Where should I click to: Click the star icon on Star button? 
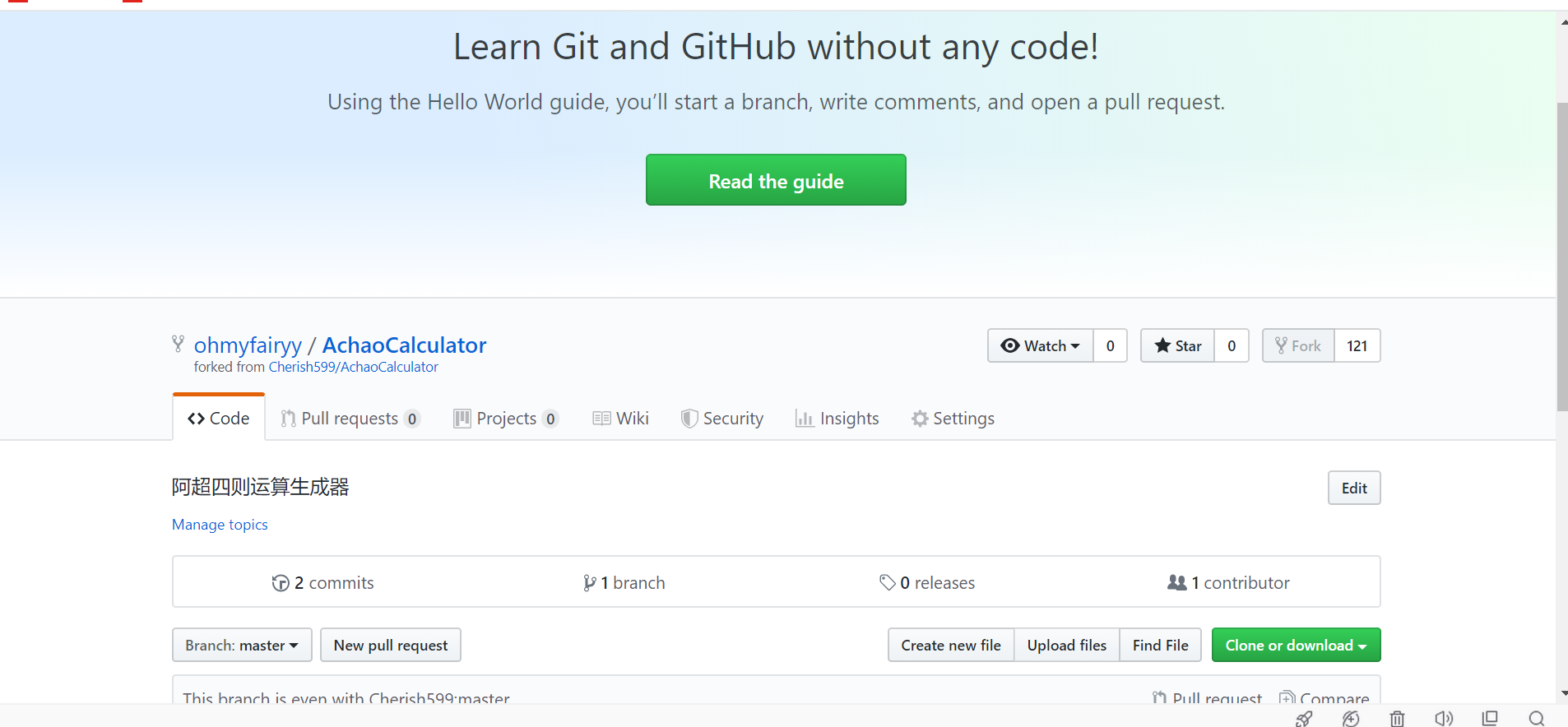click(x=1162, y=345)
